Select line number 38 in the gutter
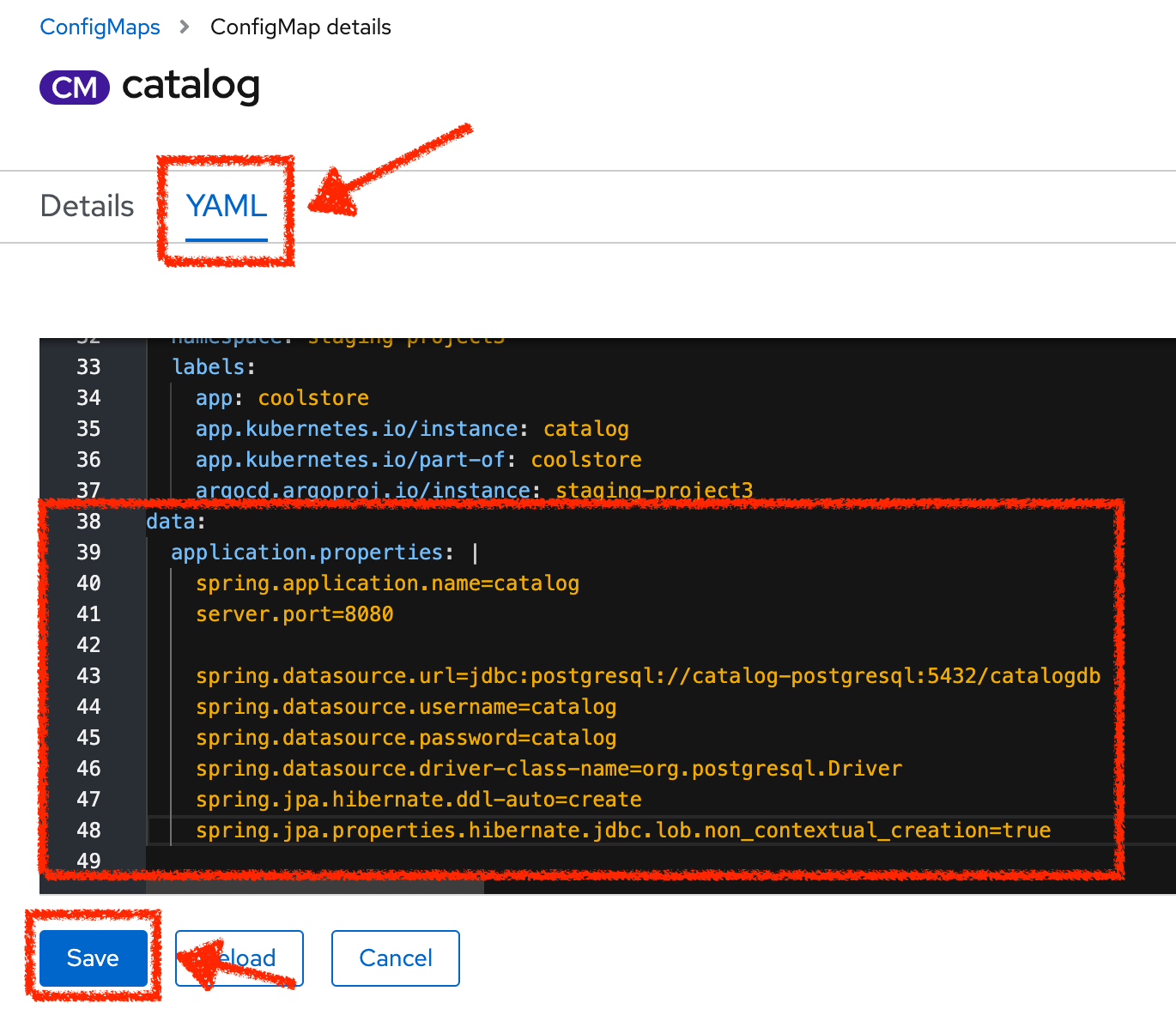The height and width of the screenshot is (1009, 1176). pyautogui.click(x=88, y=521)
